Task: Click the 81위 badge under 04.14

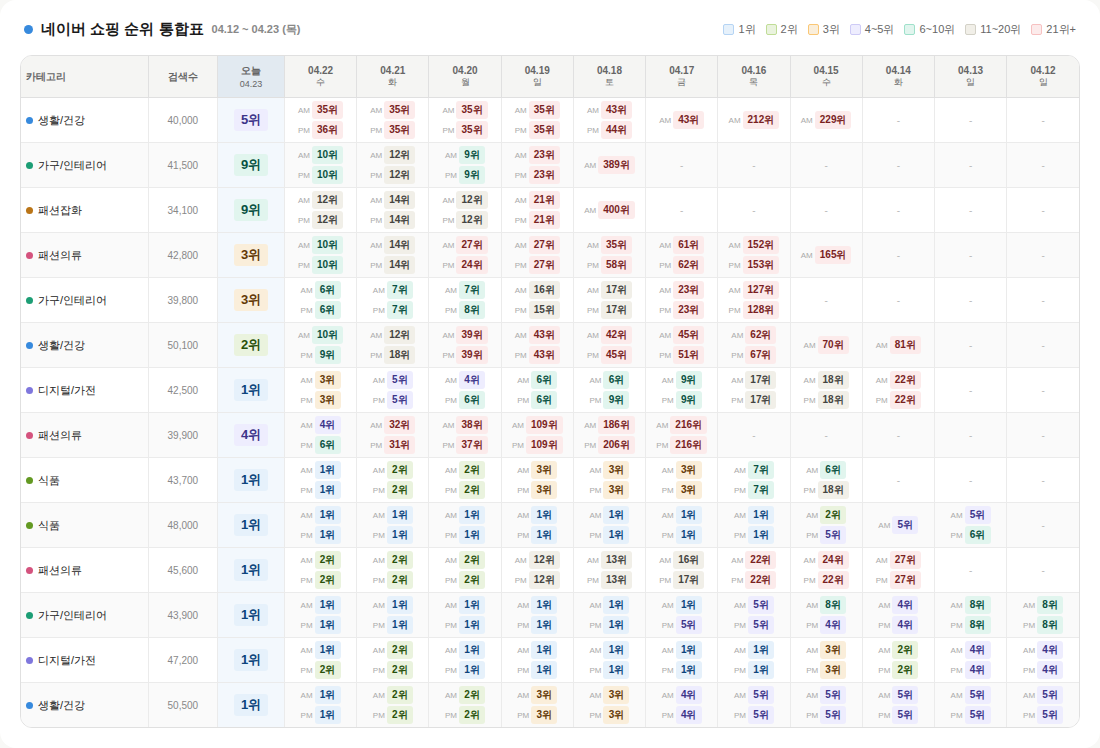Action: click(905, 345)
